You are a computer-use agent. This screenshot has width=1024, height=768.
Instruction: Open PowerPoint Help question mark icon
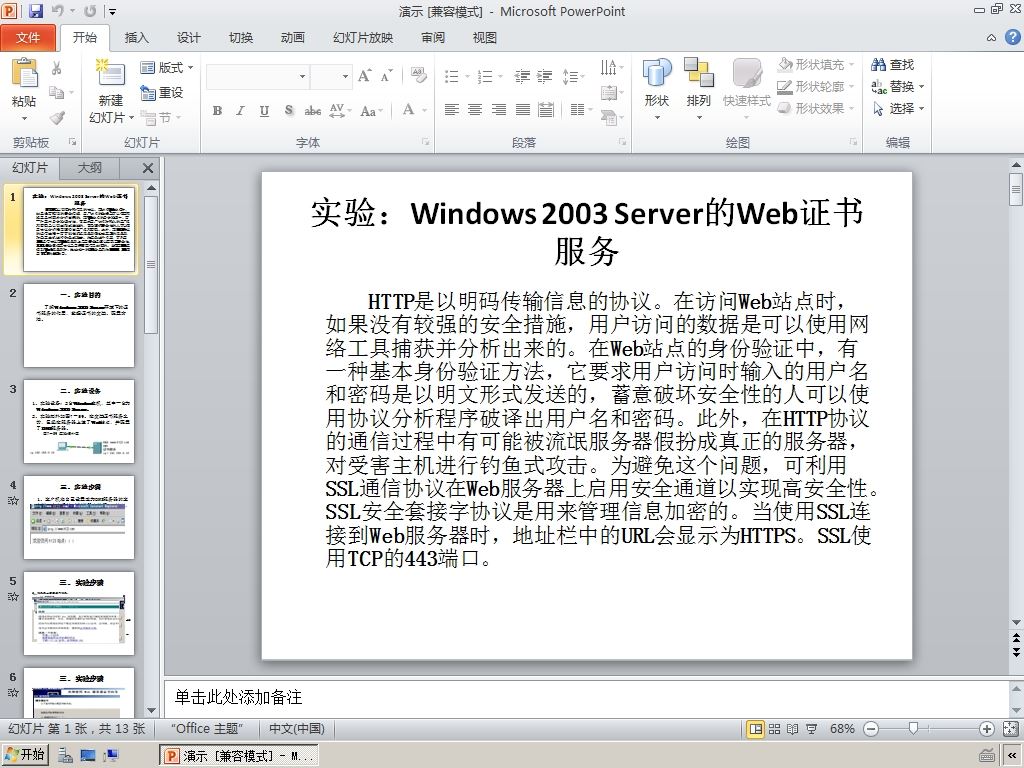[x=1012, y=37]
